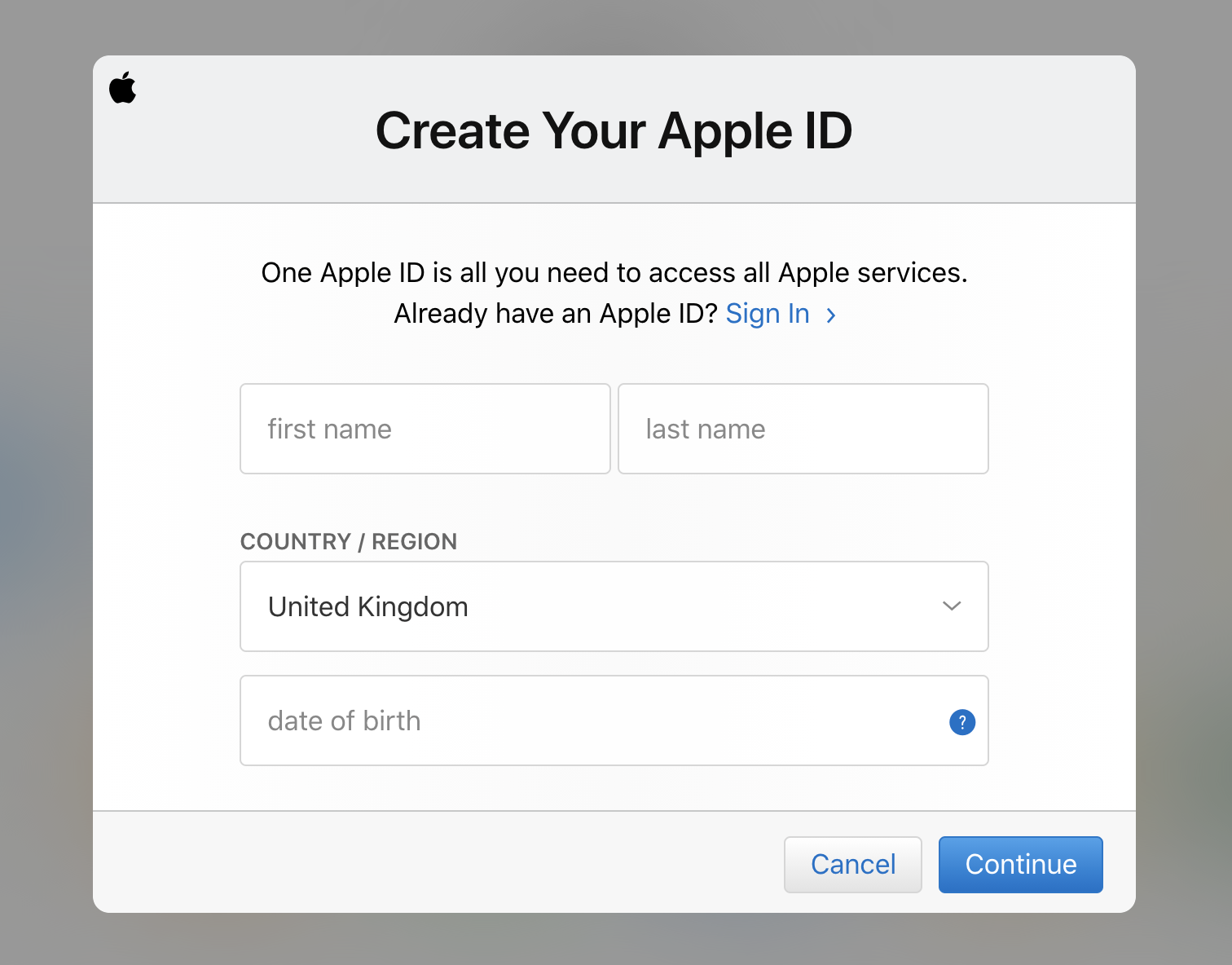
Task: Click the Apple logo icon
Action: click(x=123, y=87)
